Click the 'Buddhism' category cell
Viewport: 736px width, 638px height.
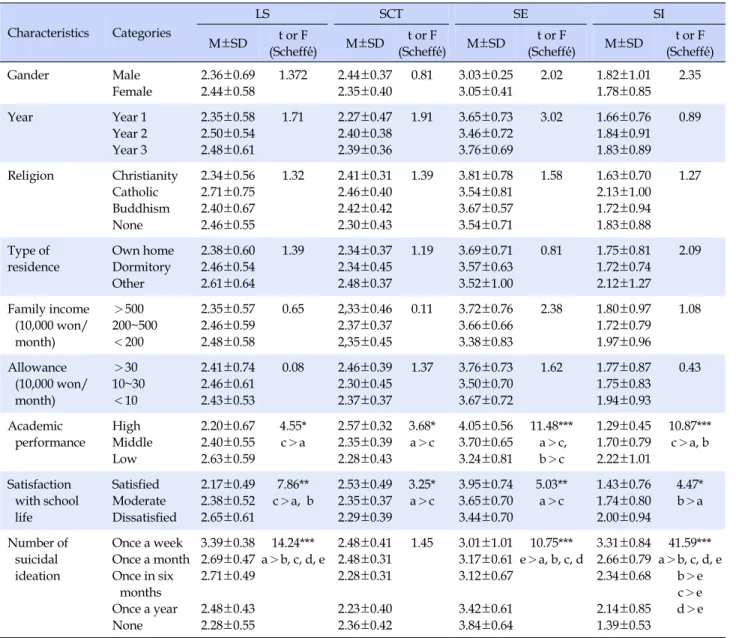click(x=141, y=208)
